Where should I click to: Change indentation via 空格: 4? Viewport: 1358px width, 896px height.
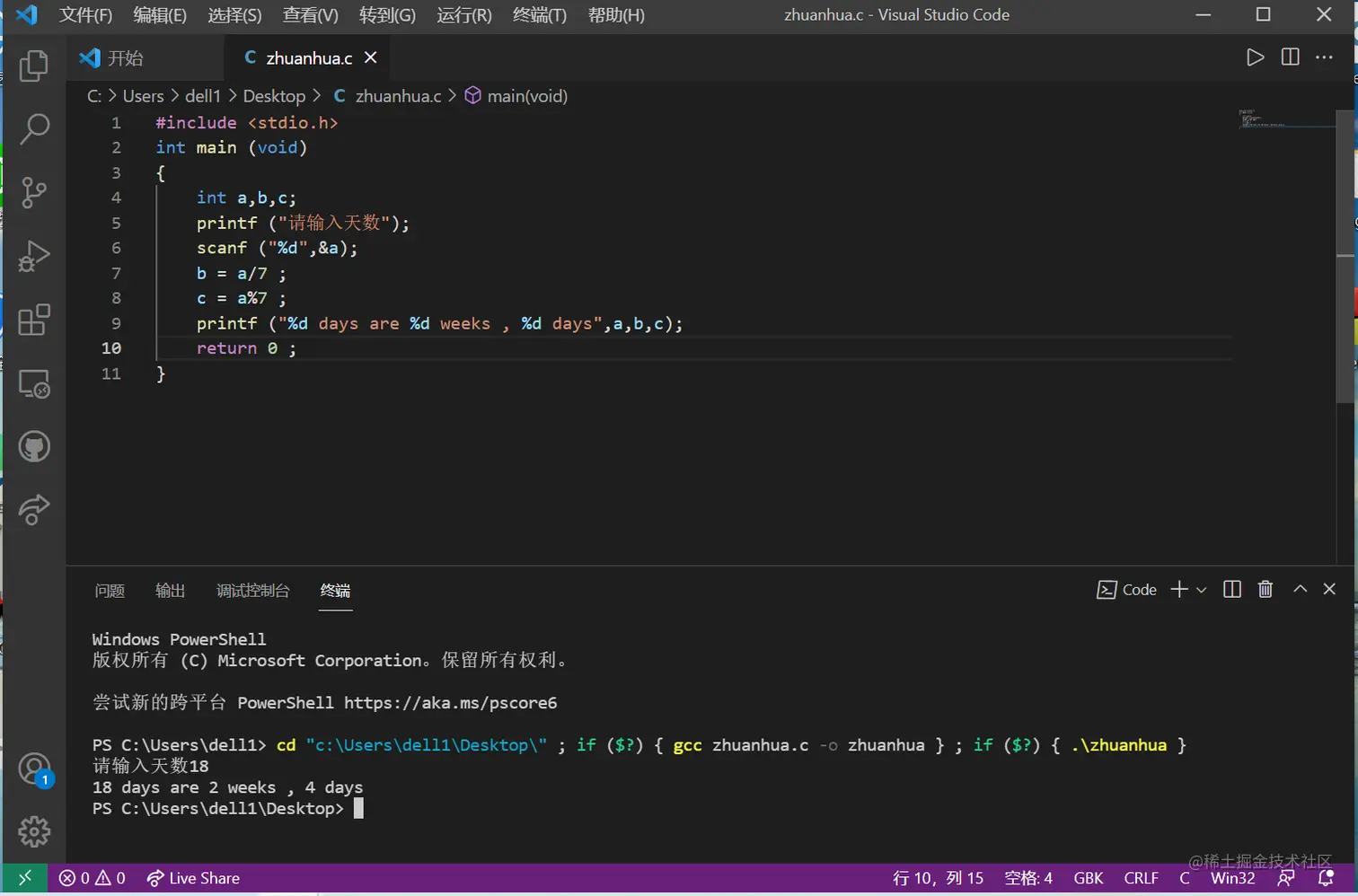[x=1028, y=878]
